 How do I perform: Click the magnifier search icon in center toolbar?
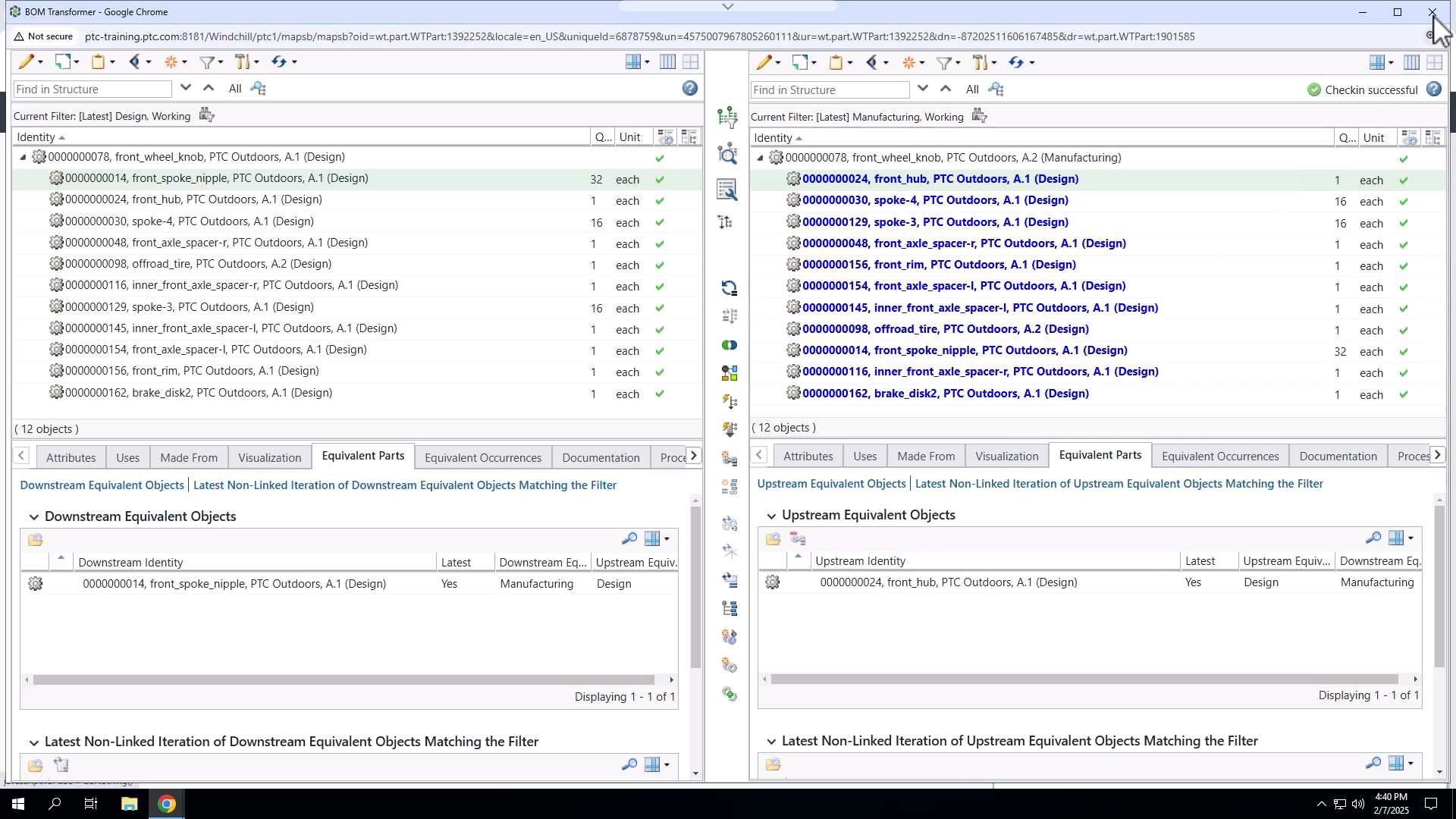click(x=728, y=153)
